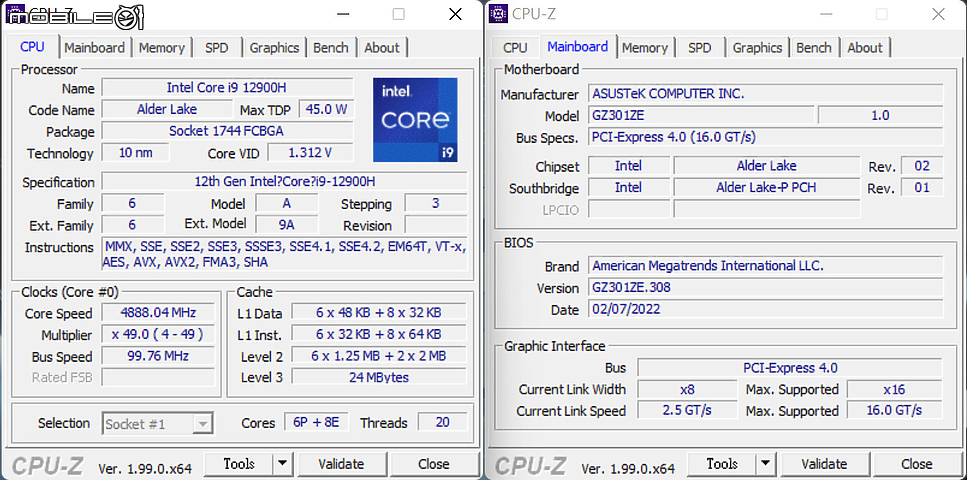Click the Intel Core i9 logo badge
Image resolution: width=967 pixels, height=480 pixels.
click(415, 120)
